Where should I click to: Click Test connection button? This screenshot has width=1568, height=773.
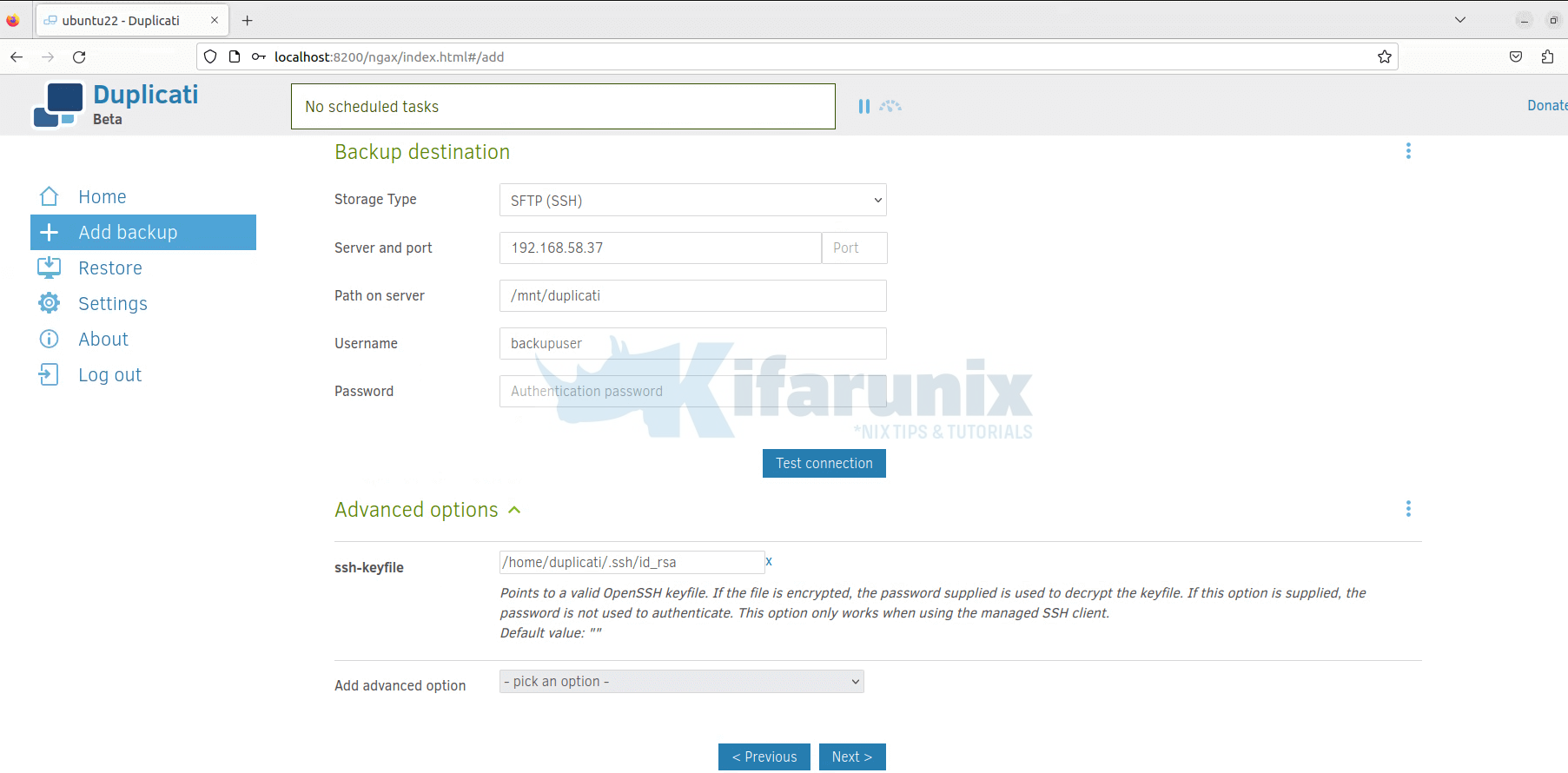click(824, 463)
